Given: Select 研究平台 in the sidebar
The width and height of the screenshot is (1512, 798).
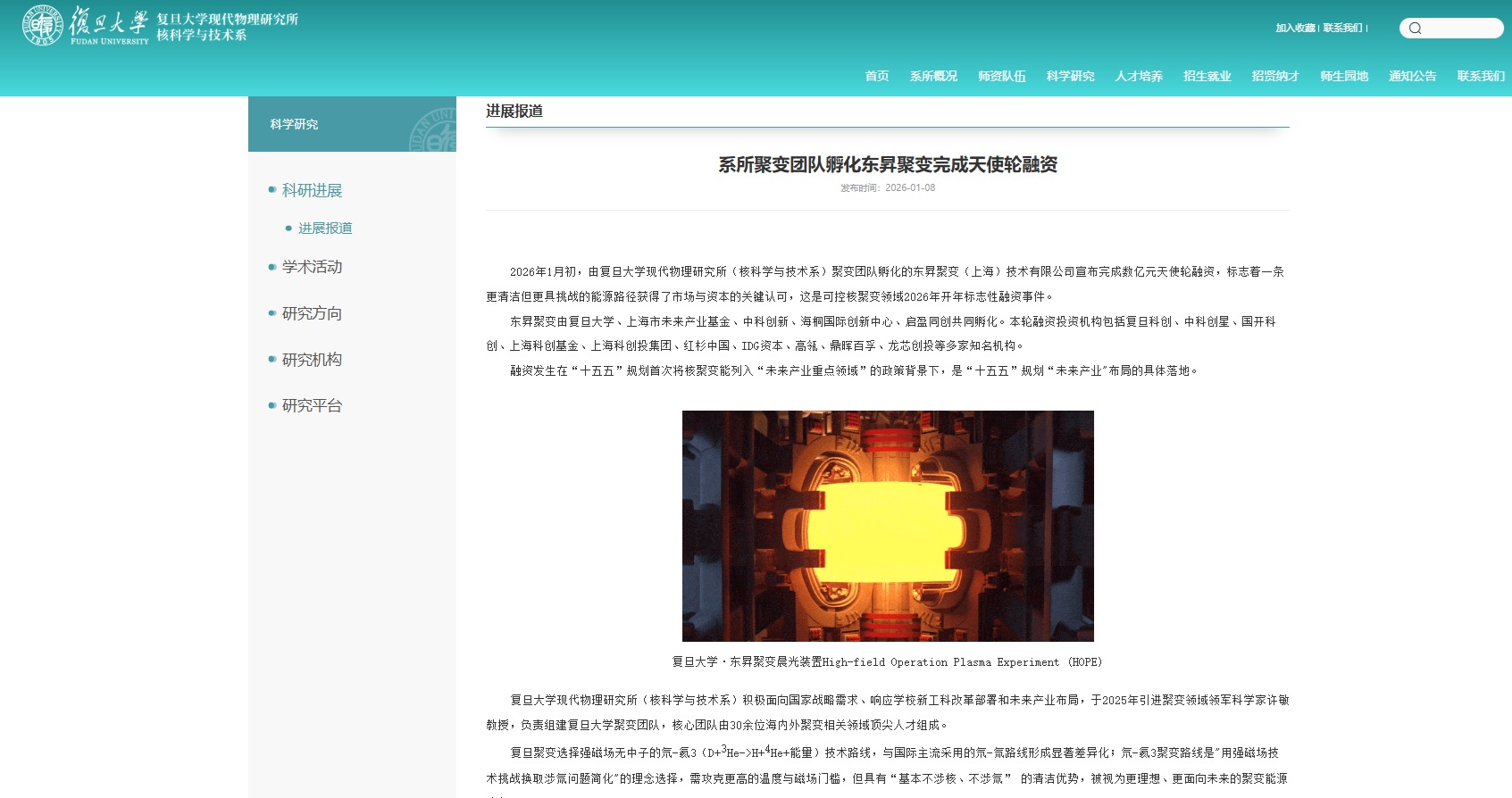Looking at the screenshot, I should pyautogui.click(x=312, y=405).
